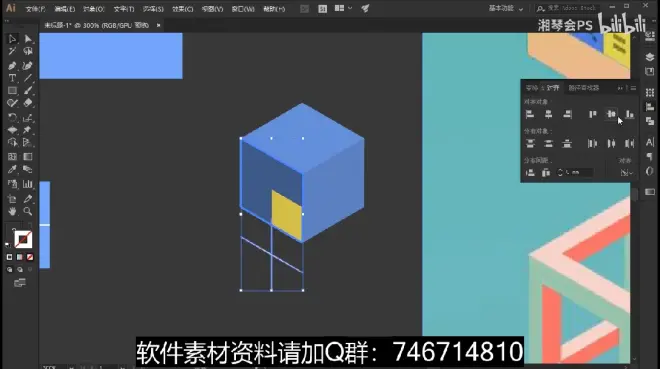This screenshot has width=660, height=369.
Task: Pick the Rectangle tool
Action: pyautogui.click(x=12, y=90)
